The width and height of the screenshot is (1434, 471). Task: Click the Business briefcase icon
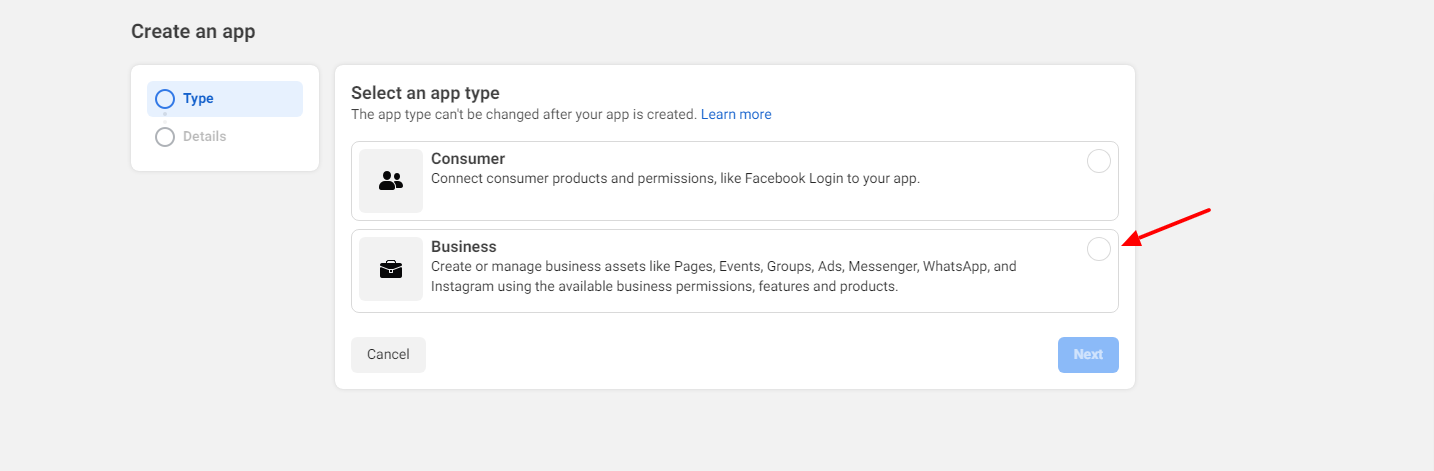coord(391,269)
